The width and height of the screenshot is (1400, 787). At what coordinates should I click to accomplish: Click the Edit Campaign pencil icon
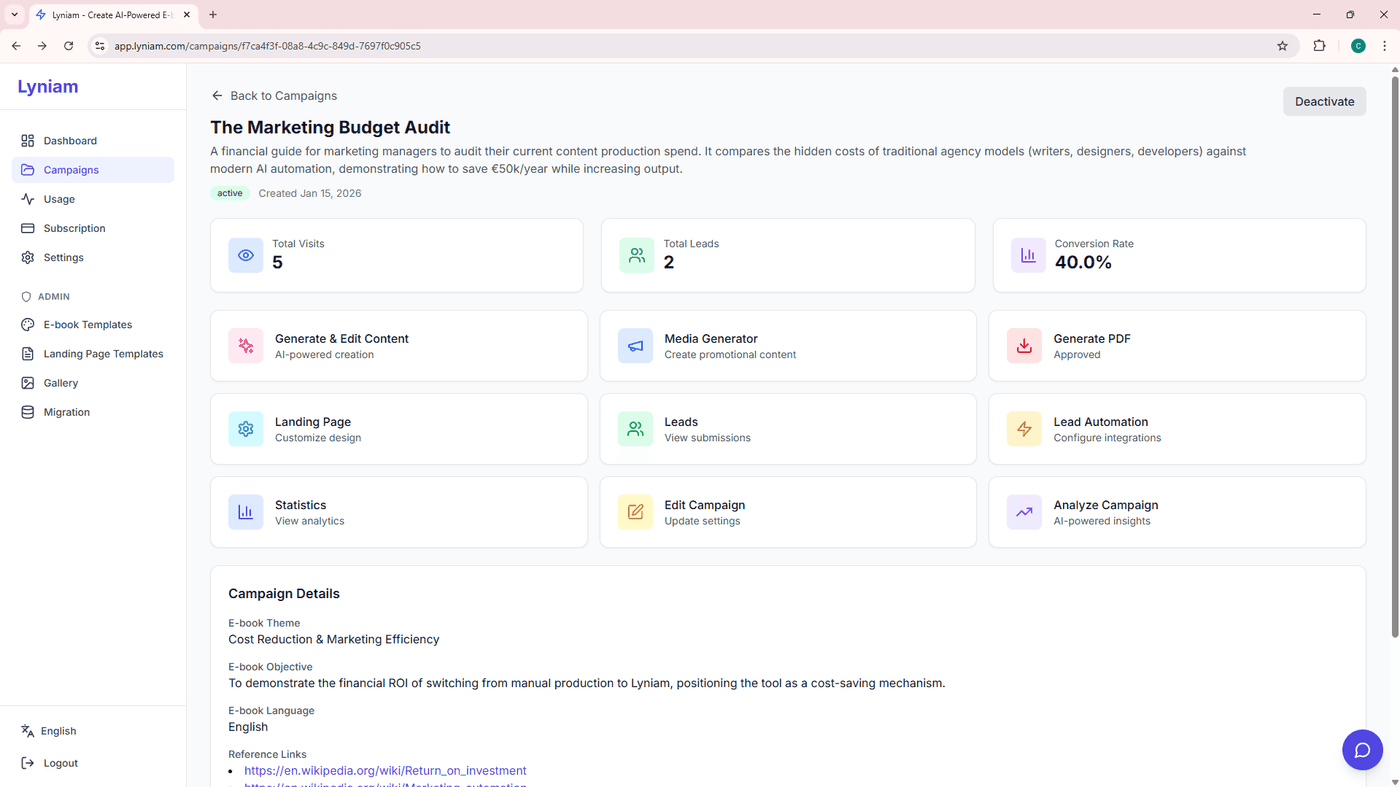[x=634, y=511]
